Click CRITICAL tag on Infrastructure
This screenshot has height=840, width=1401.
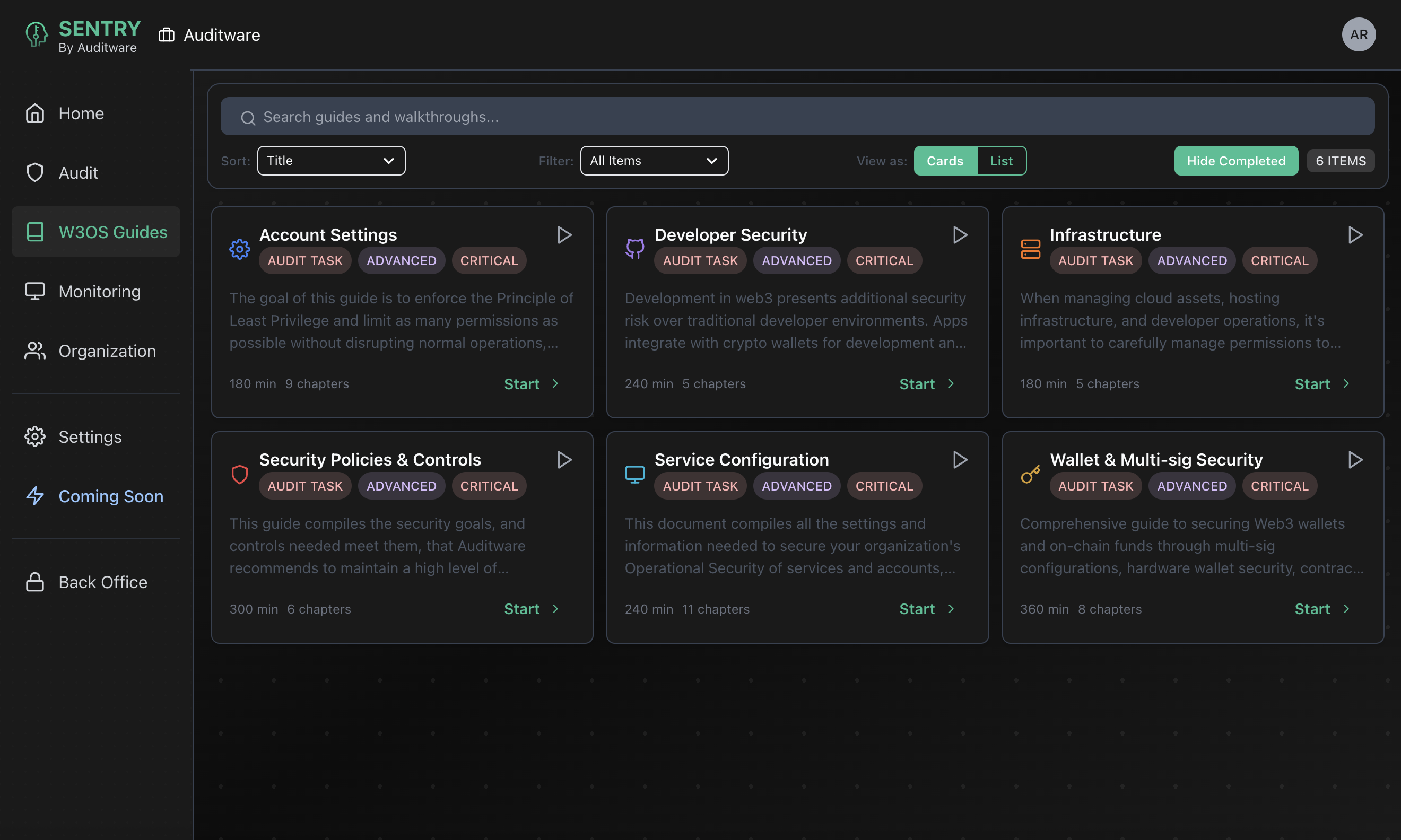pyautogui.click(x=1280, y=260)
